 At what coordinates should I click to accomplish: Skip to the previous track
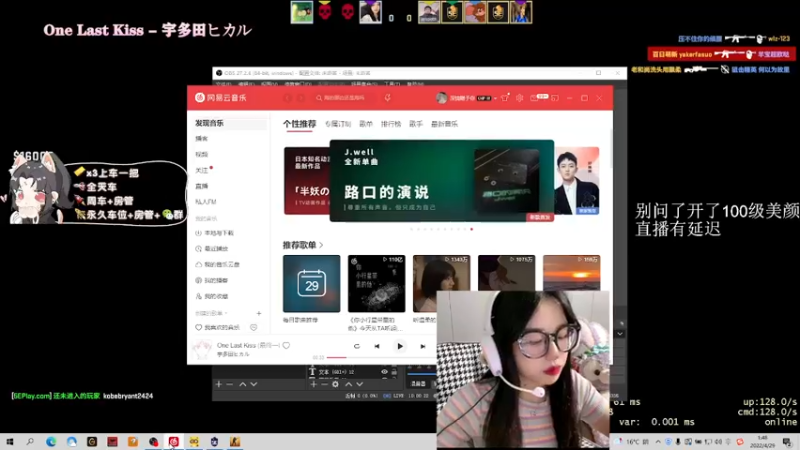[377, 346]
